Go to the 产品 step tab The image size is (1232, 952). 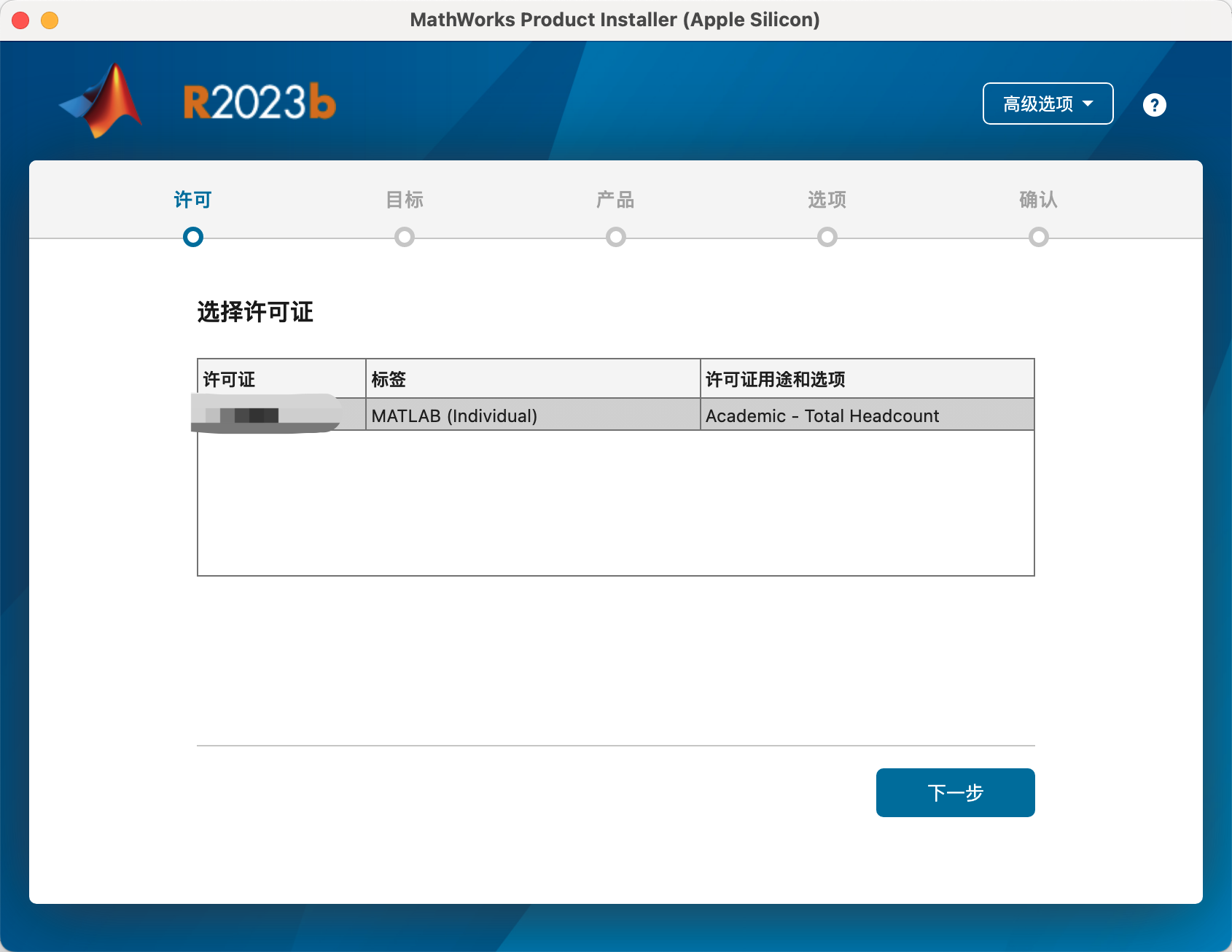click(615, 200)
